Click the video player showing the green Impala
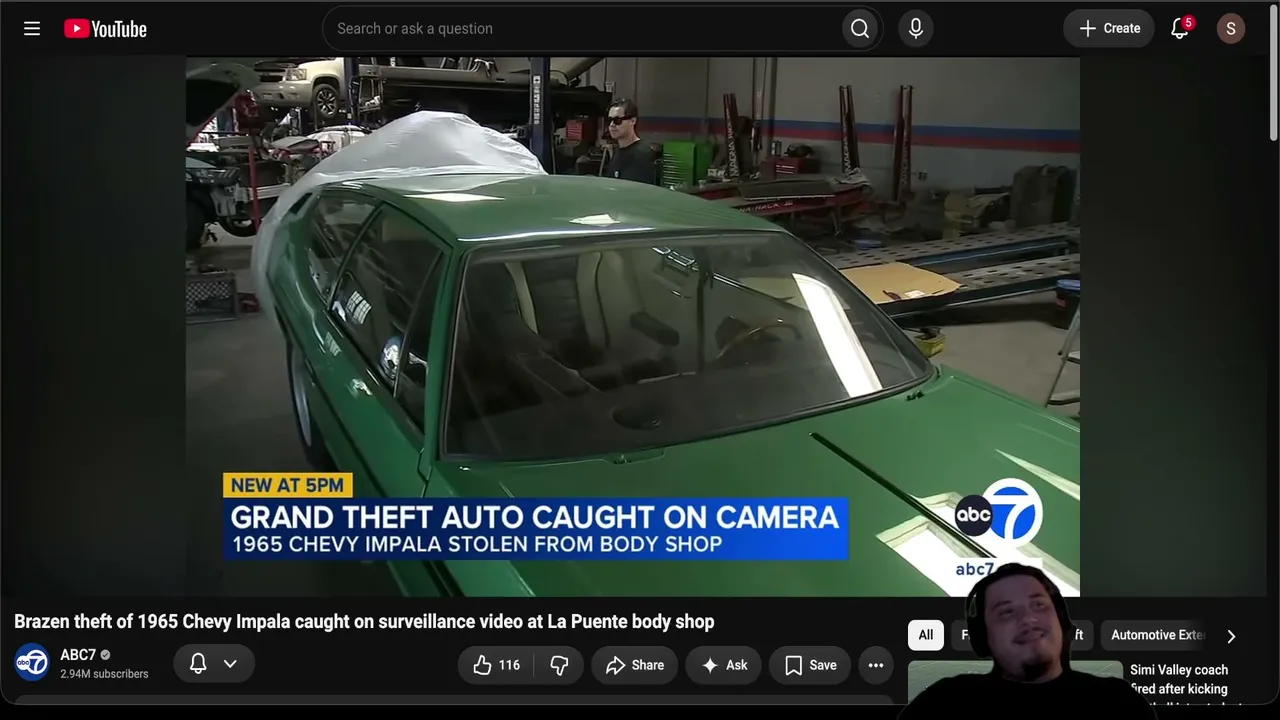The height and width of the screenshot is (720, 1280). (x=632, y=326)
